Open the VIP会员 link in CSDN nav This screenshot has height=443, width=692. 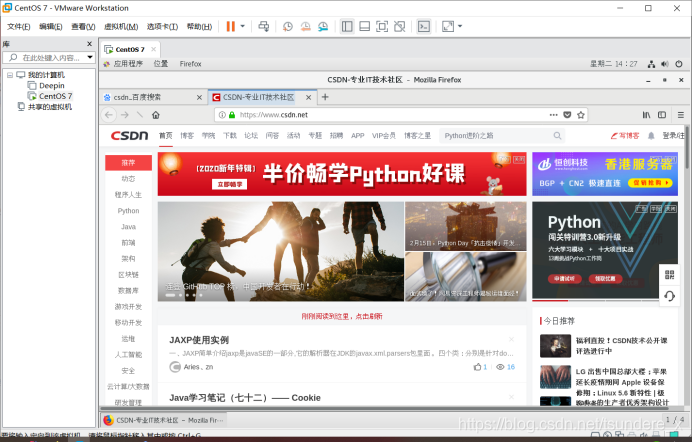point(384,136)
